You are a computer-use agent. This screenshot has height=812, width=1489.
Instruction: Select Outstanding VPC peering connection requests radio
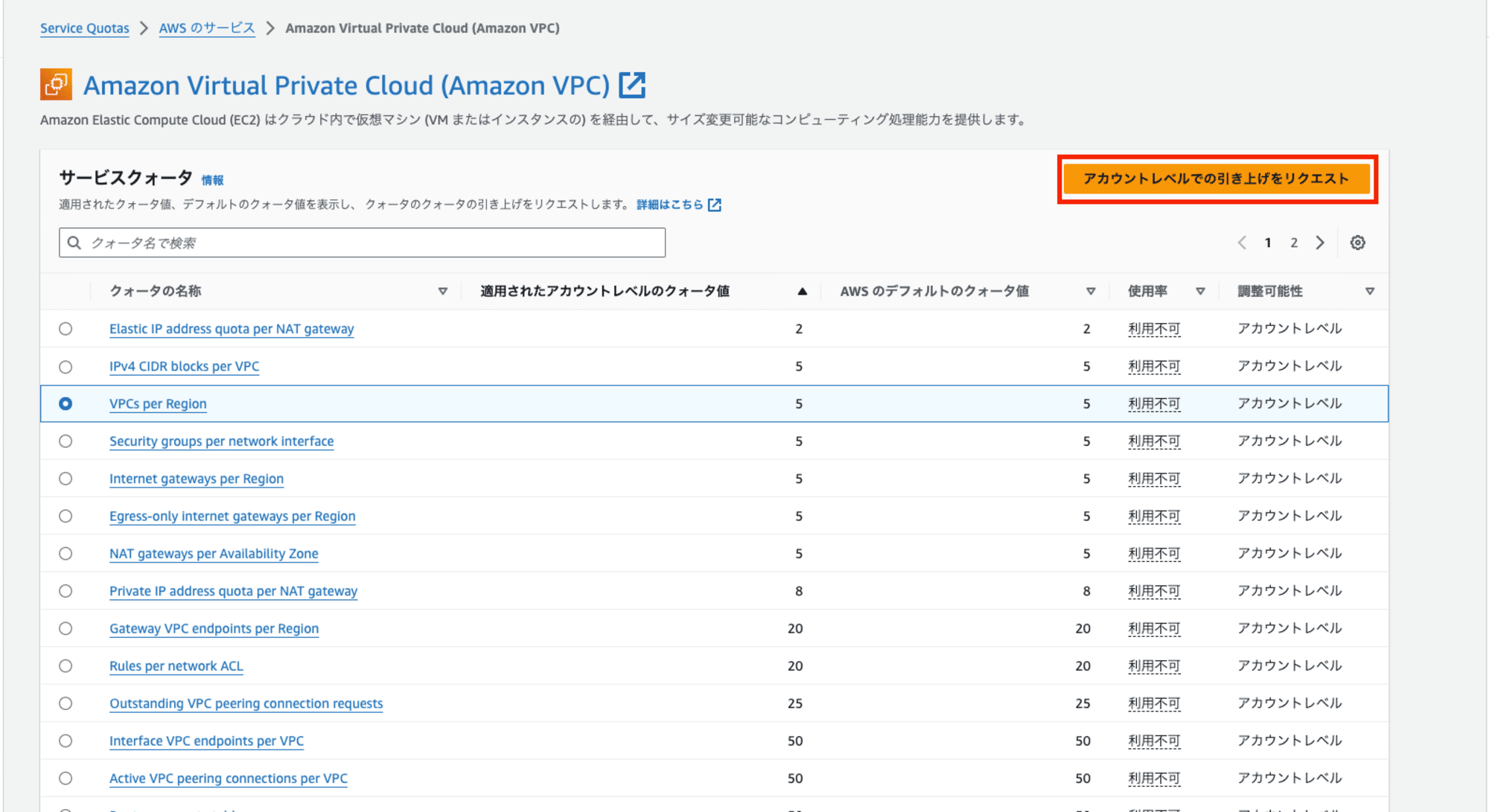[x=66, y=703]
